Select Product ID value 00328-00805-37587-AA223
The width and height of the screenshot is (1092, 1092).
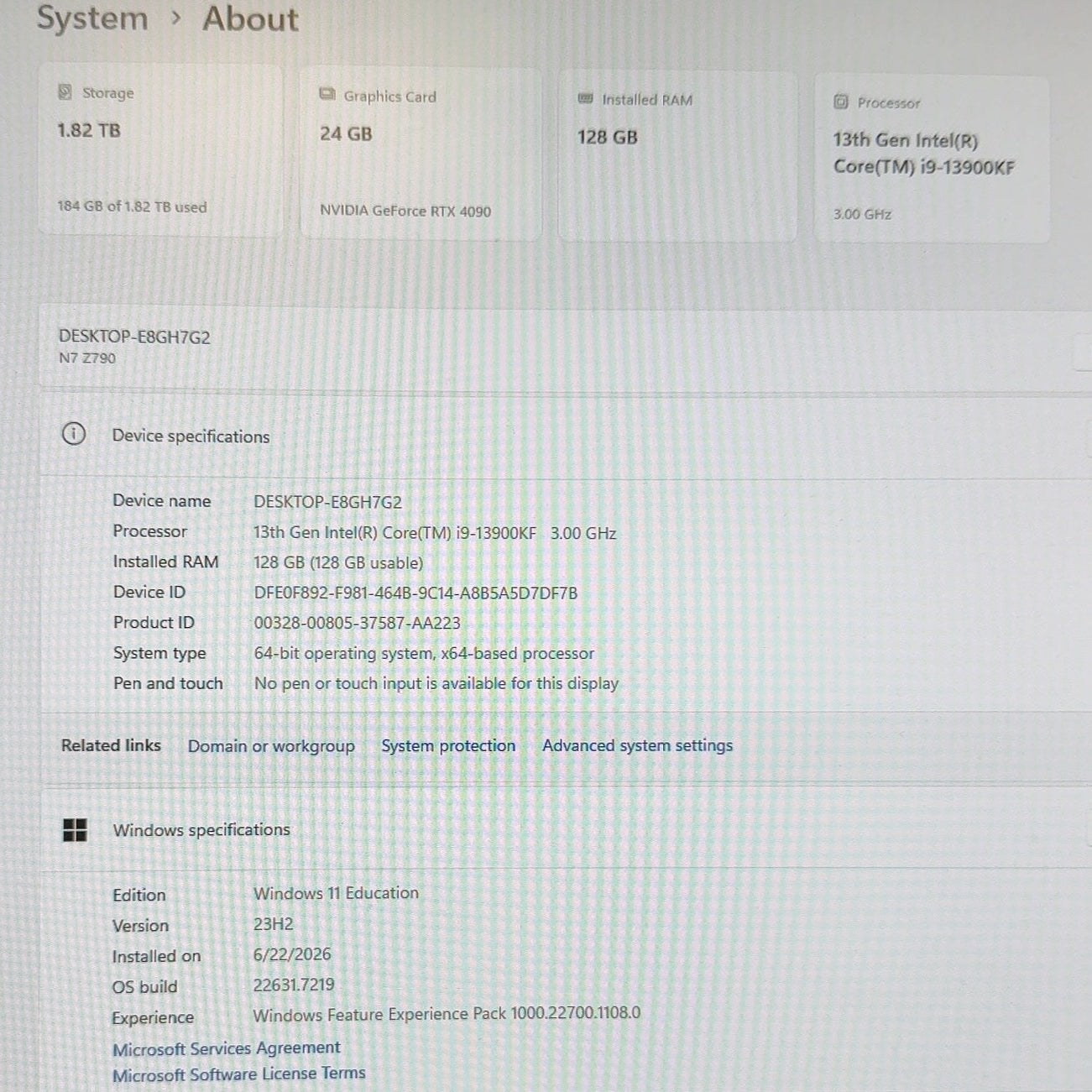[x=358, y=623]
